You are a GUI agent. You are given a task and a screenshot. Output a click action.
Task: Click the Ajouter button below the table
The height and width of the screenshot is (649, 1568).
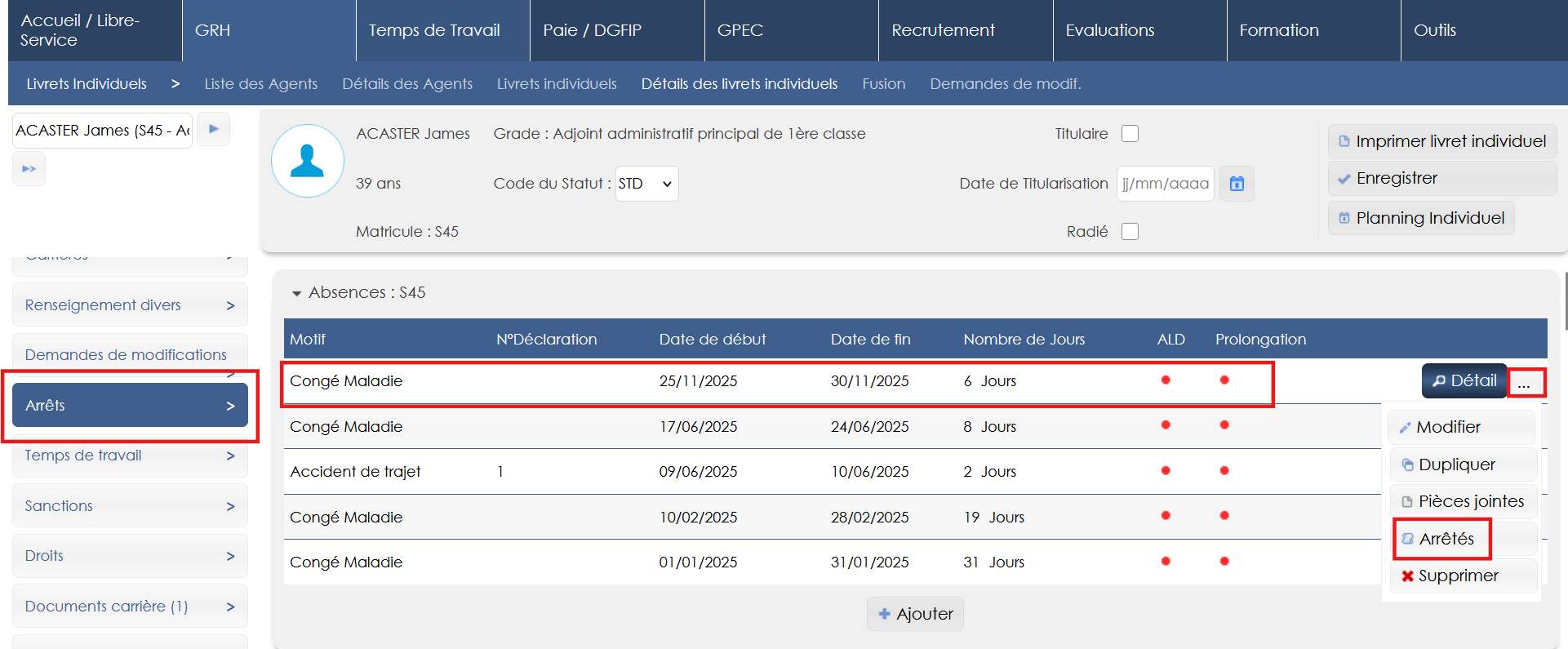[x=915, y=614]
